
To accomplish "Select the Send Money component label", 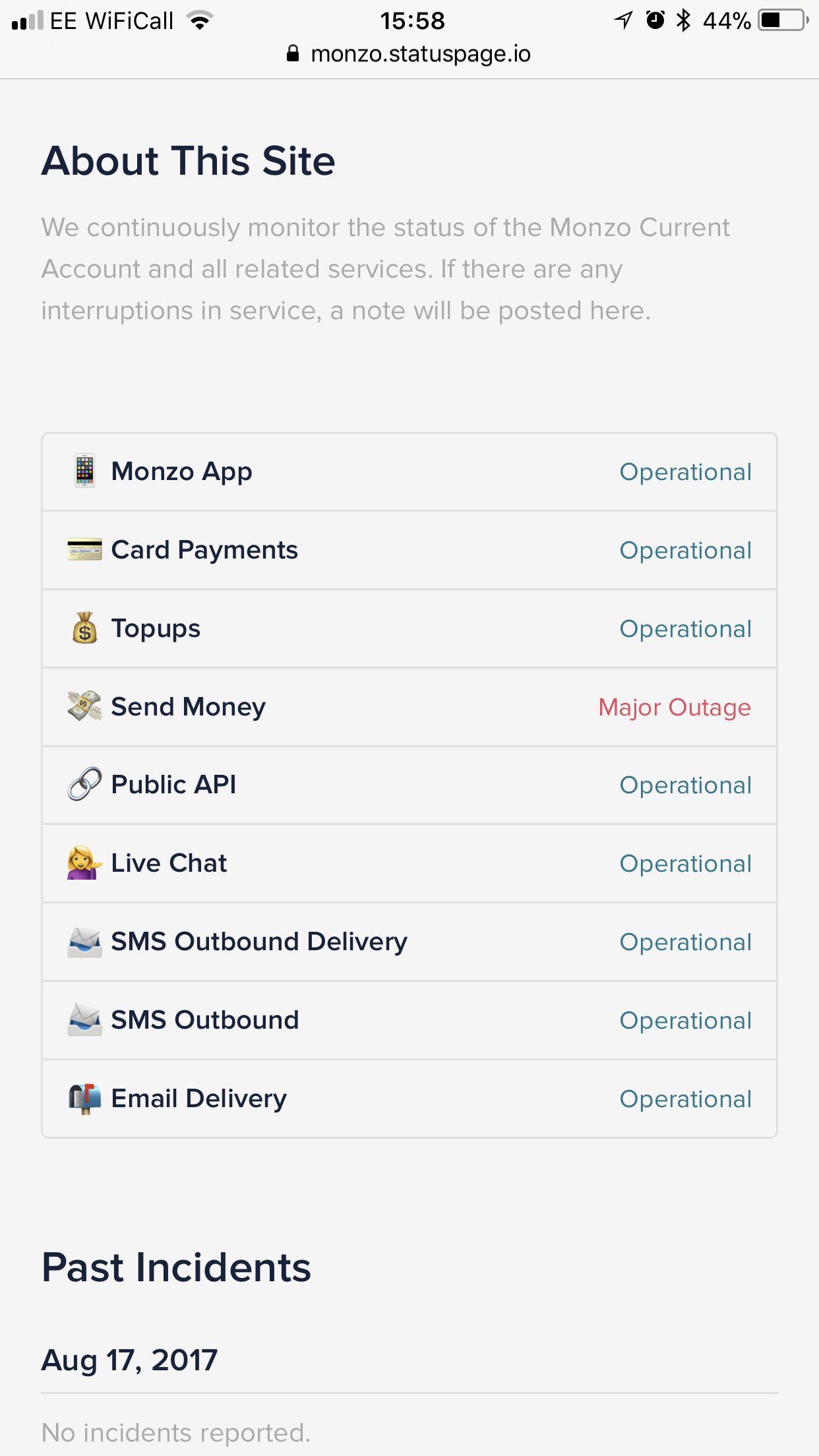I will [188, 707].
